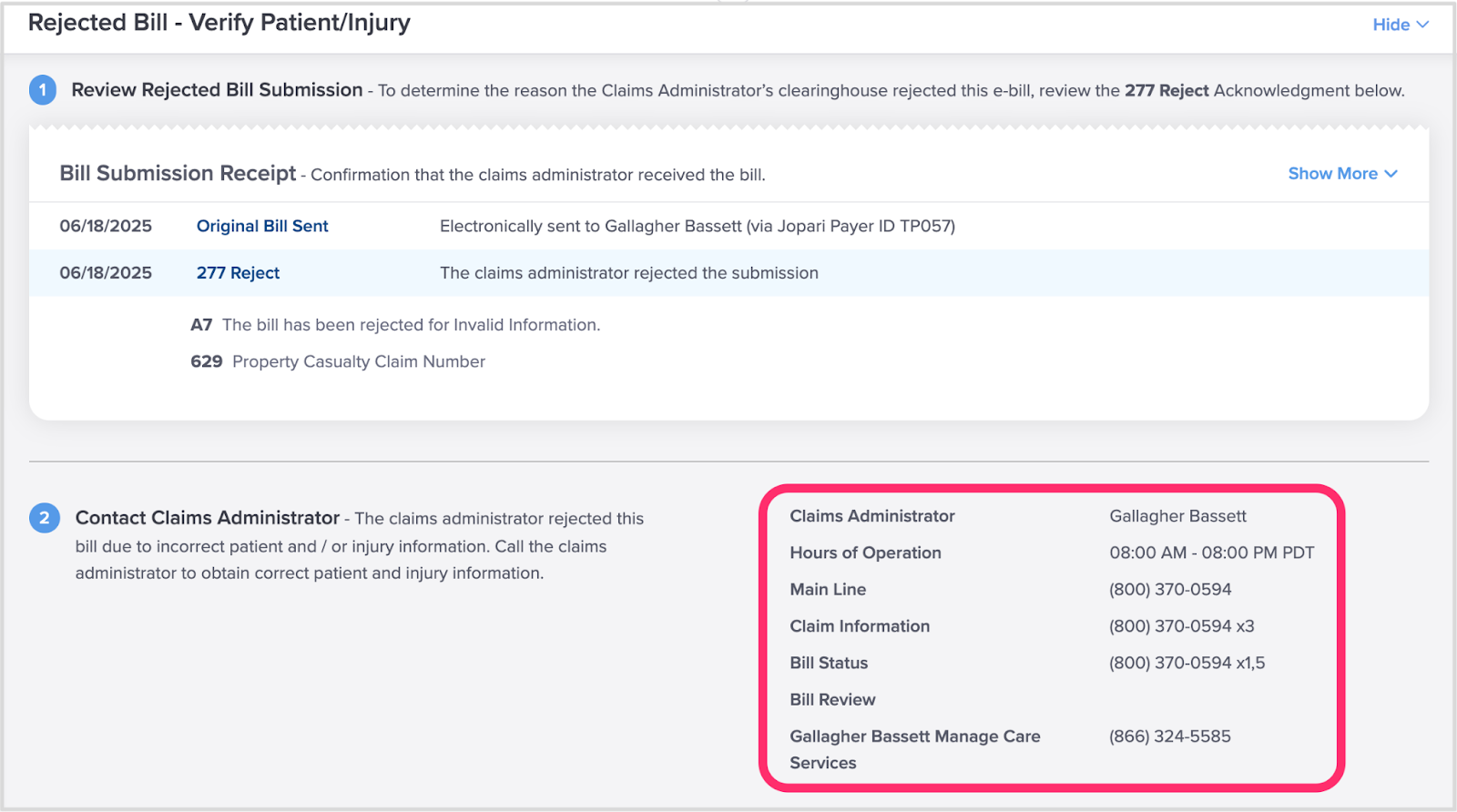This screenshot has width=1457, height=812.
Task: Click Main Line number (800) 370-0594
Action: pos(1170,590)
